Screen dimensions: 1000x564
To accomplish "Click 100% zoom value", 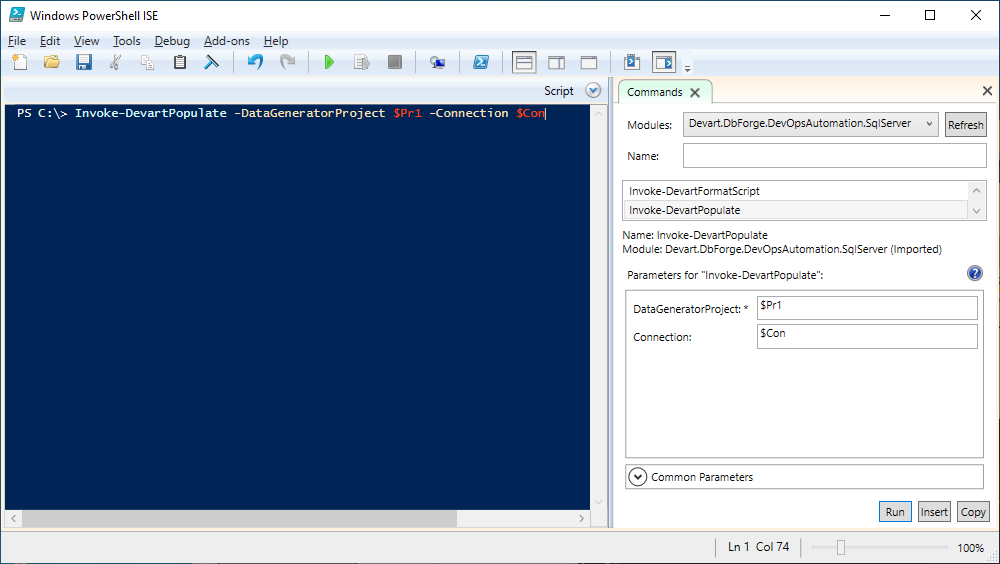I will tap(970, 547).
